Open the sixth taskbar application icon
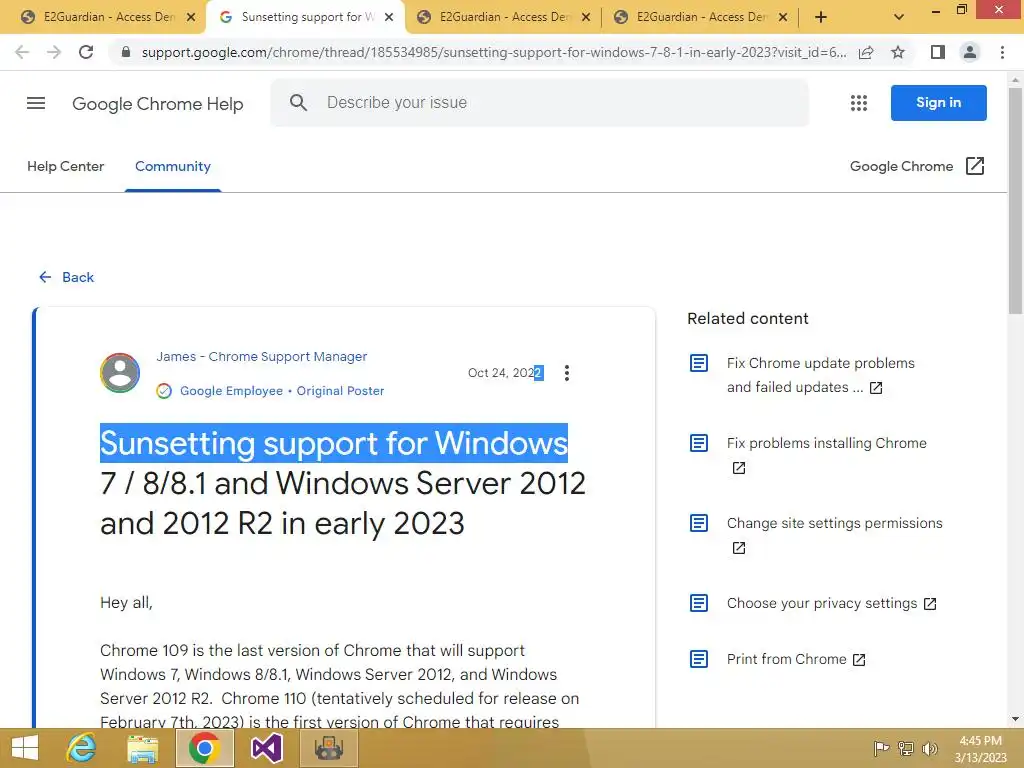Viewport: 1024px width, 768px height. pyautogui.click(x=328, y=748)
